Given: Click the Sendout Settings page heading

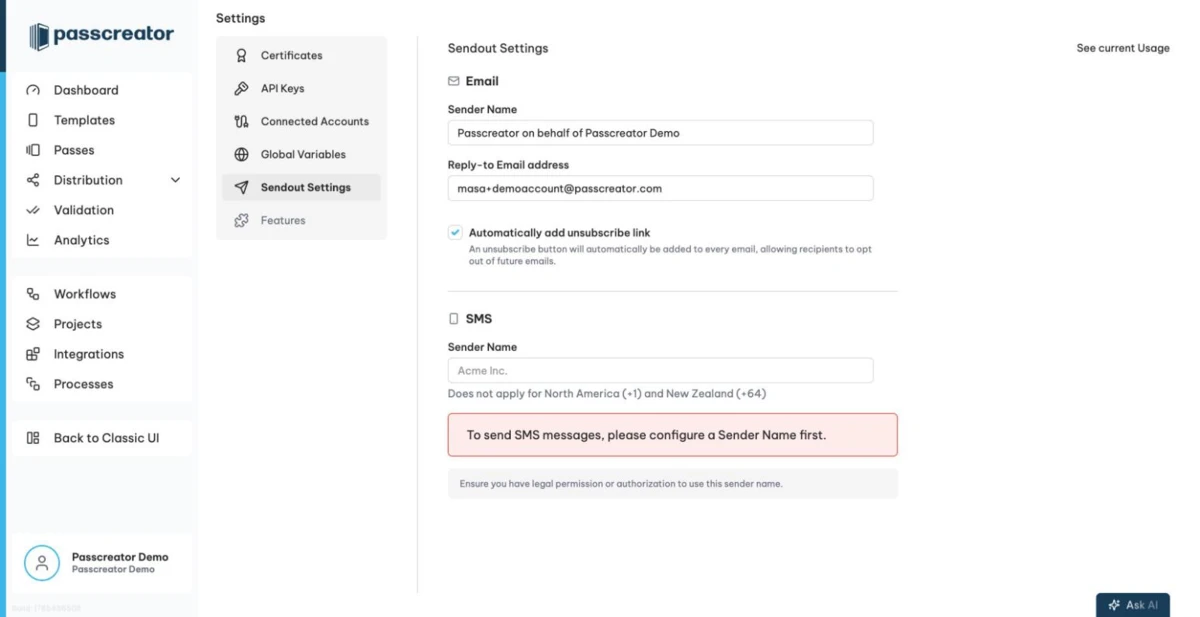Looking at the screenshot, I should tap(498, 48).
